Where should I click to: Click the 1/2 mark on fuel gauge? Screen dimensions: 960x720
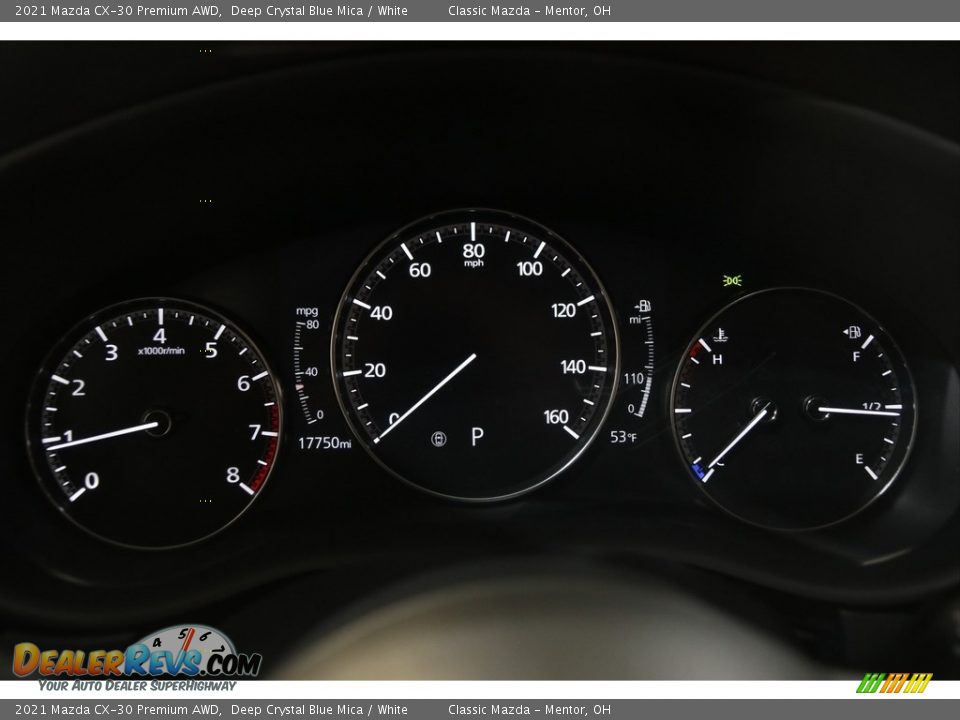pos(871,406)
